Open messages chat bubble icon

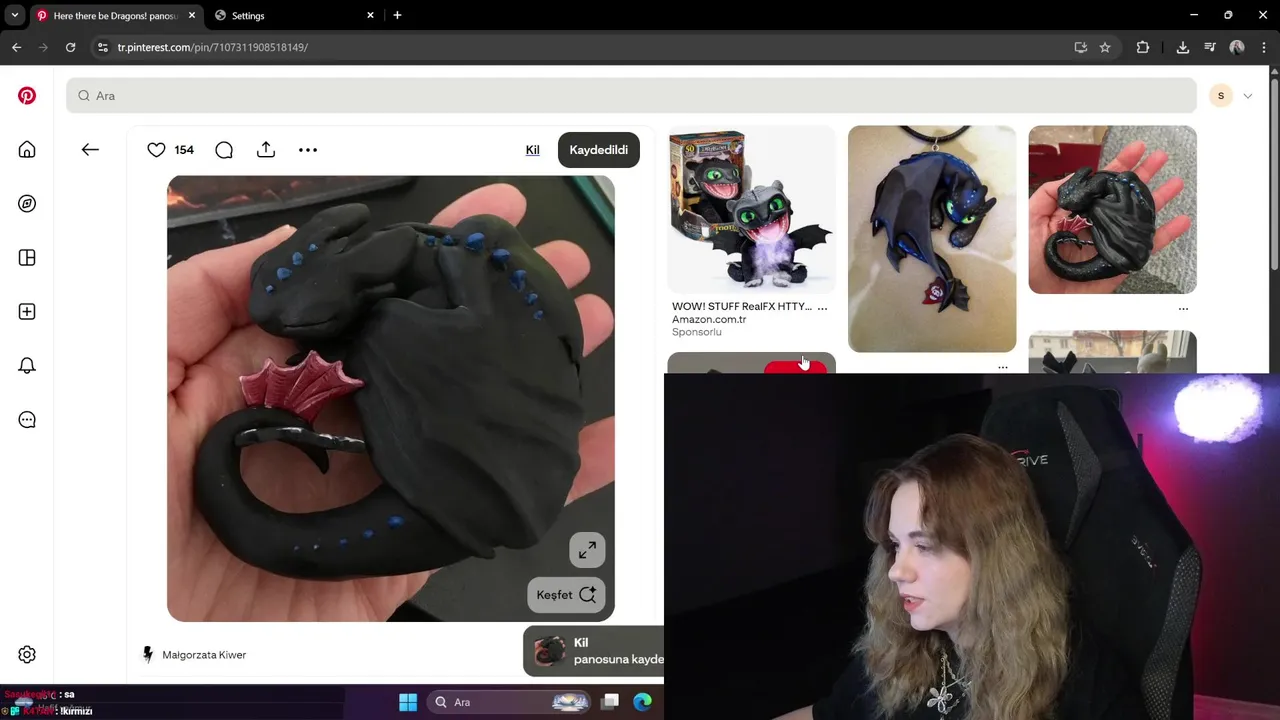coord(27,420)
